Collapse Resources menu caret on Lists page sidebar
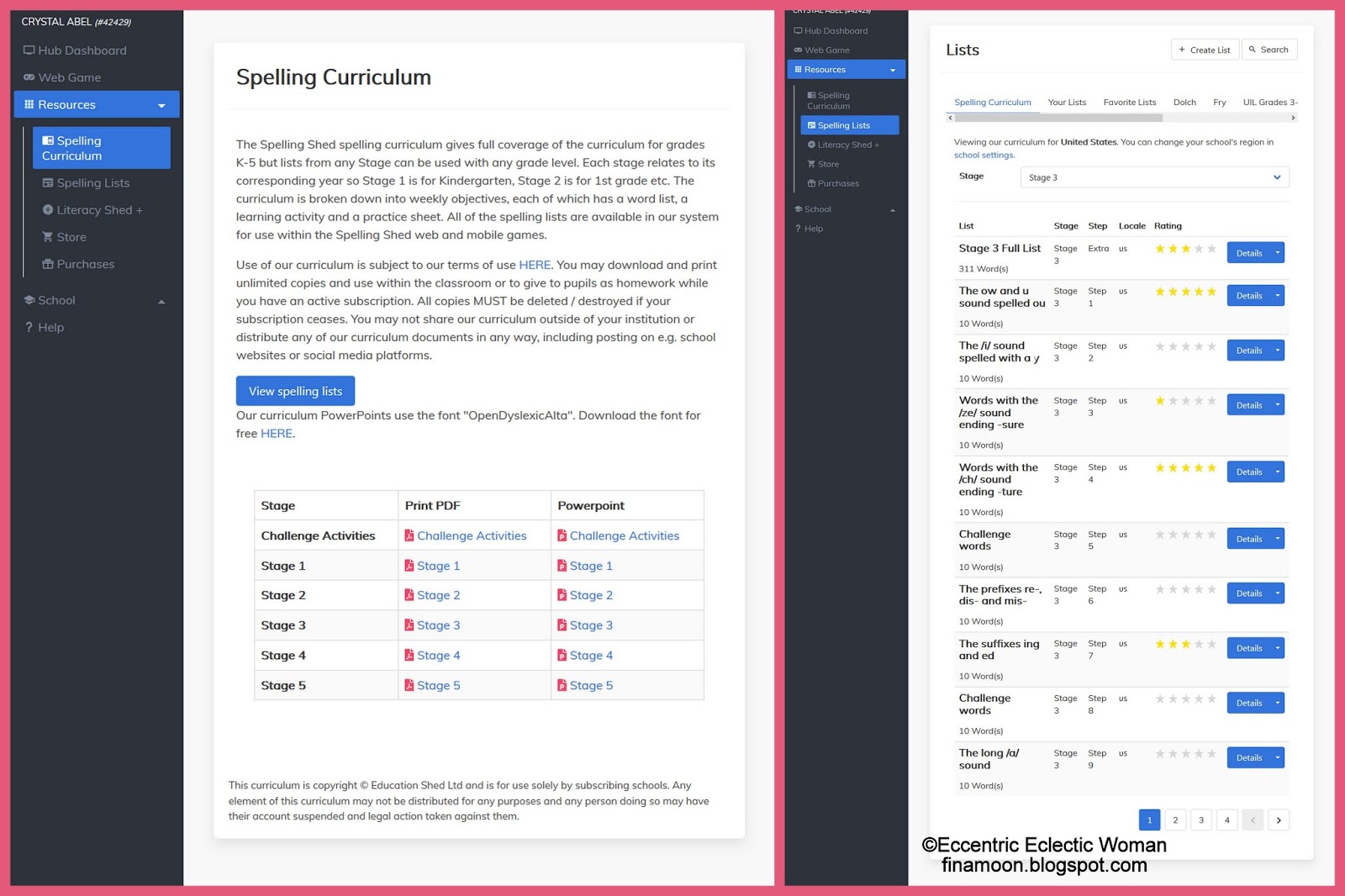Image resolution: width=1345 pixels, height=896 pixels. (893, 70)
